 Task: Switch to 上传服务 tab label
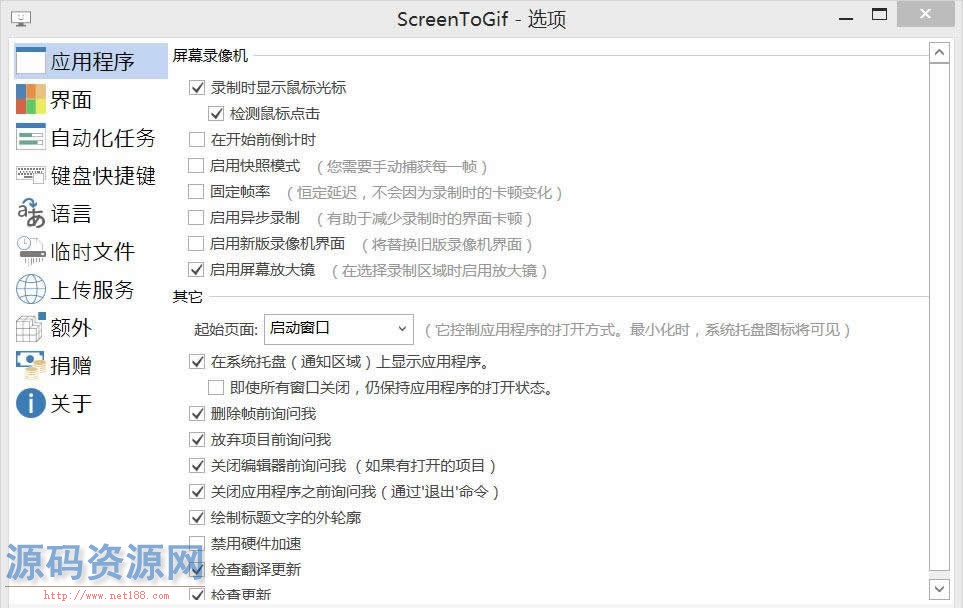click(x=92, y=290)
